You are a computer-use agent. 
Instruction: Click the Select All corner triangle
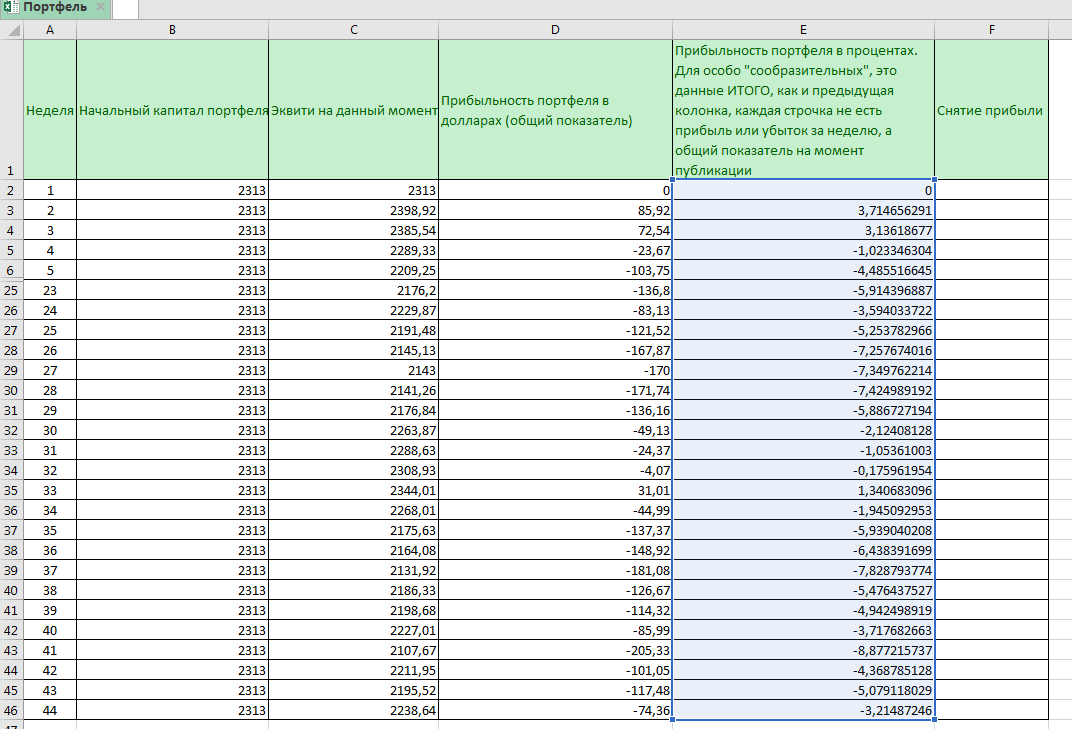[x=12, y=30]
